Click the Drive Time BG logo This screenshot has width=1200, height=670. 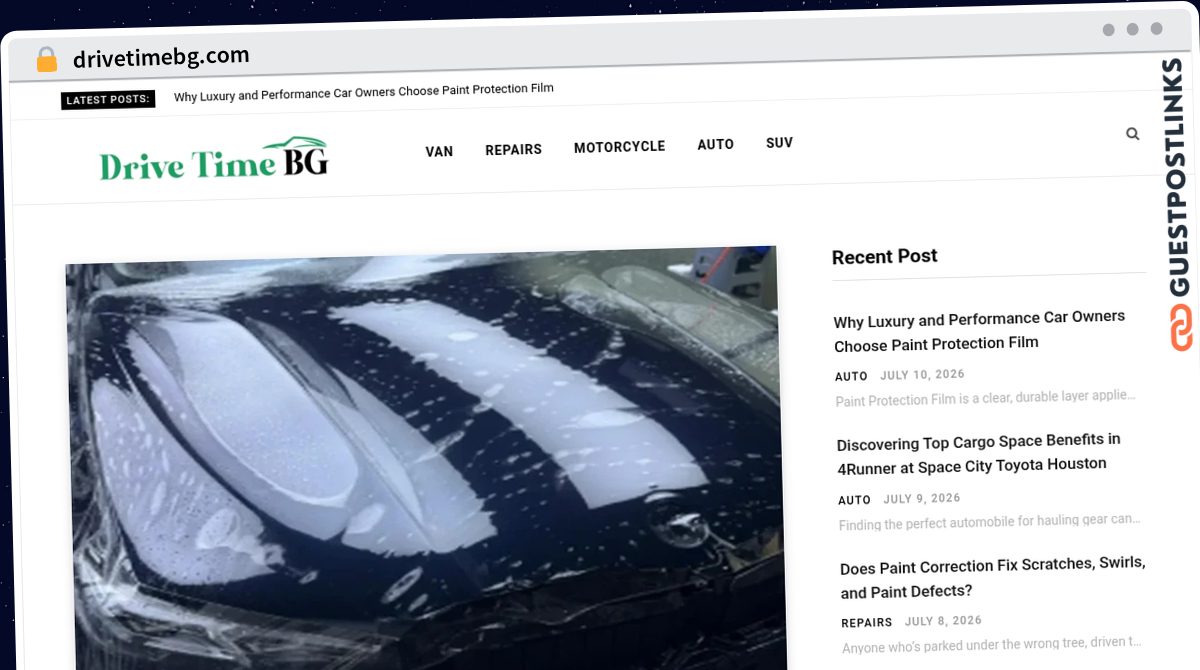pos(214,158)
